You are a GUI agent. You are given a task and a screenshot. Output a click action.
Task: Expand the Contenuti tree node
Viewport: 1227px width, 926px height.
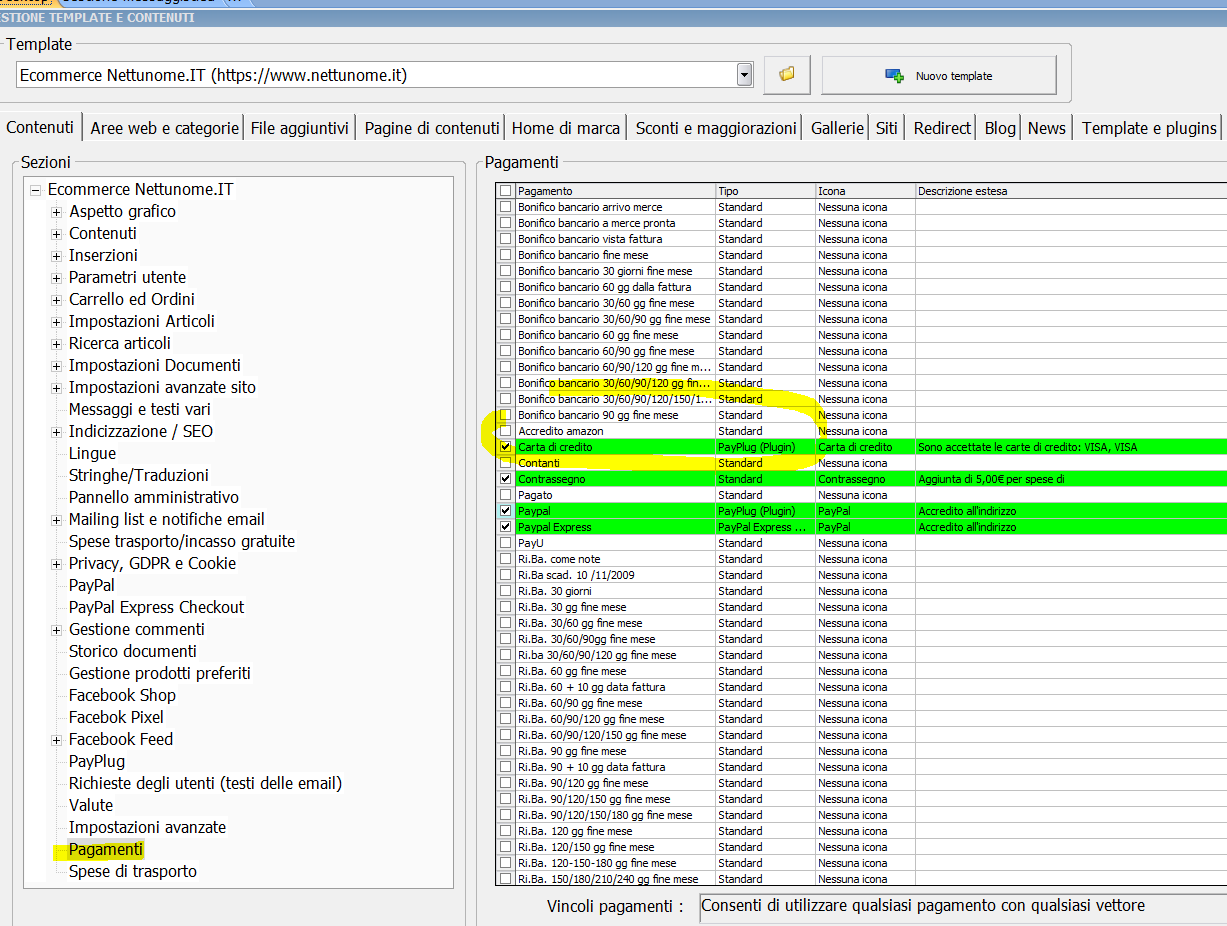pos(57,234)
